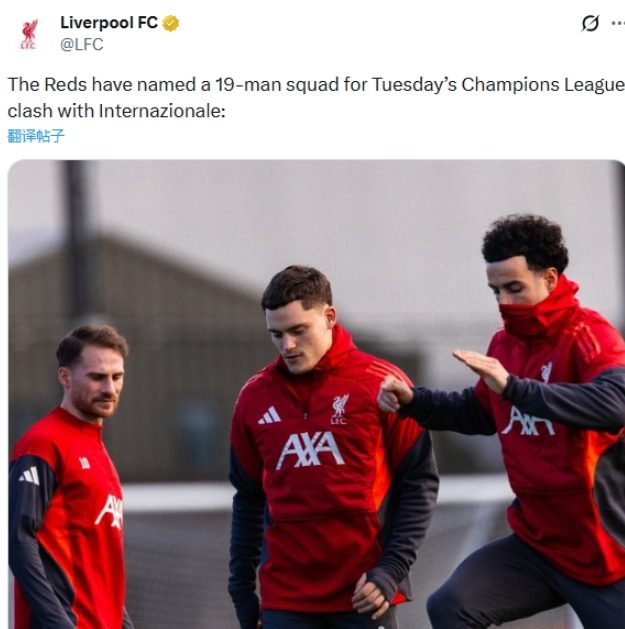
Task: Click the AXA logo on left player's shirt
Action: 109,511
